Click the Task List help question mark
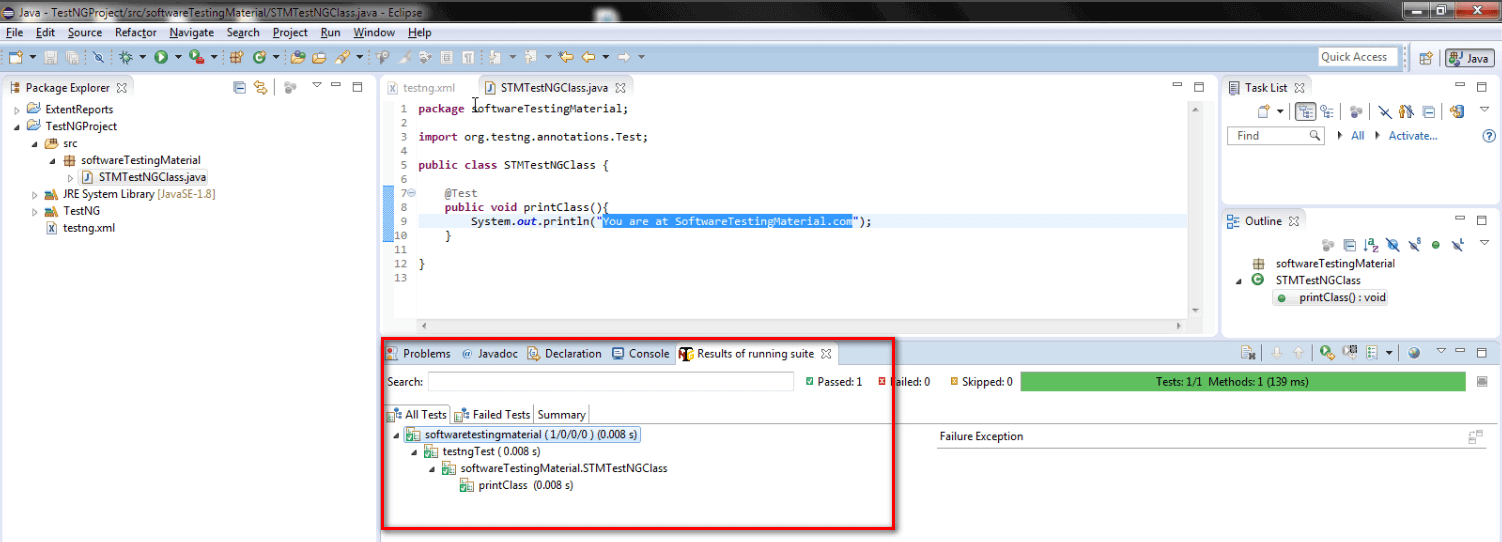The height and width of the screenshot is (542, 1502). (x=1489, y=136)
